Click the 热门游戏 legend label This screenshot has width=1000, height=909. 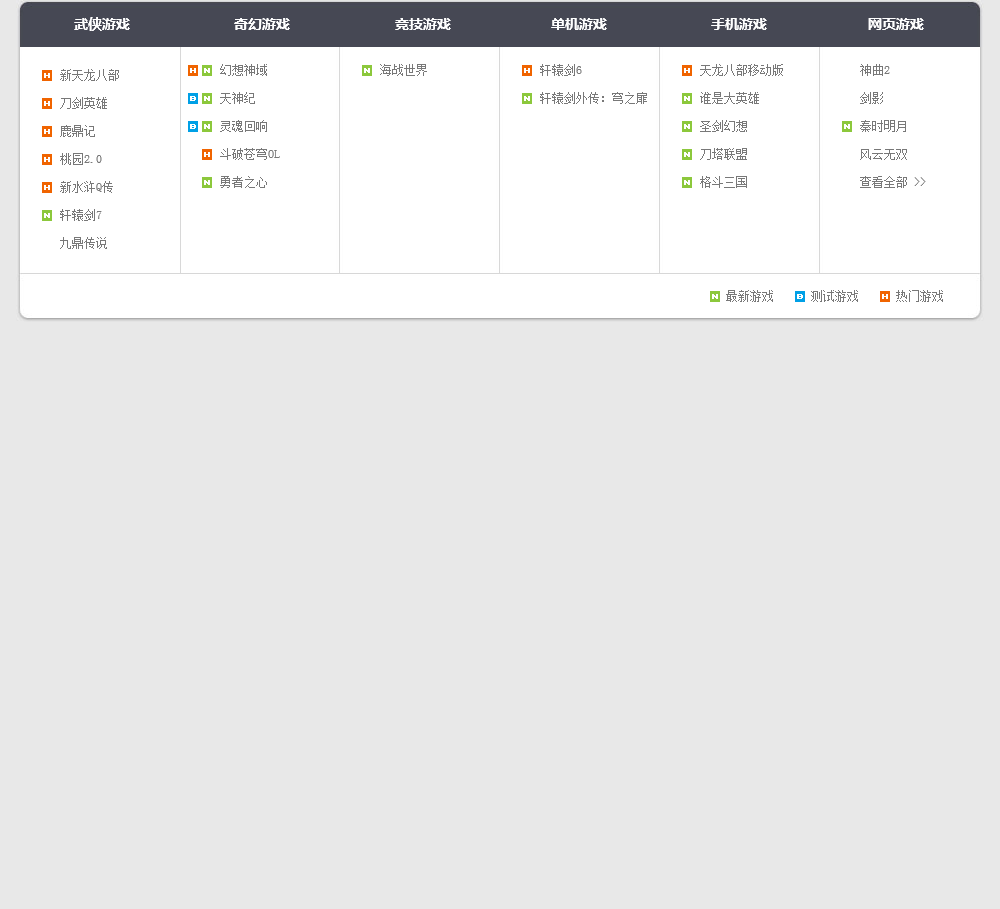click(919, 297)
